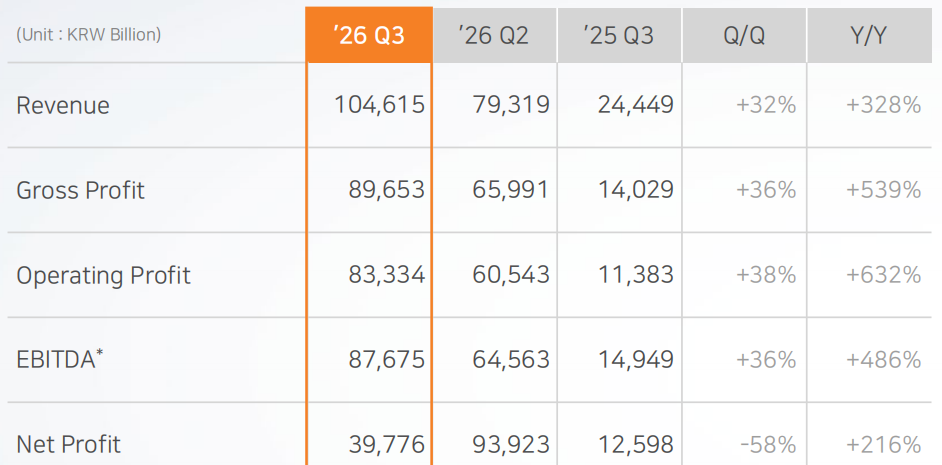The image size is (942, 465).
Task: Click Net Profit Q/Q value -58%
Action: click(768, 445)
